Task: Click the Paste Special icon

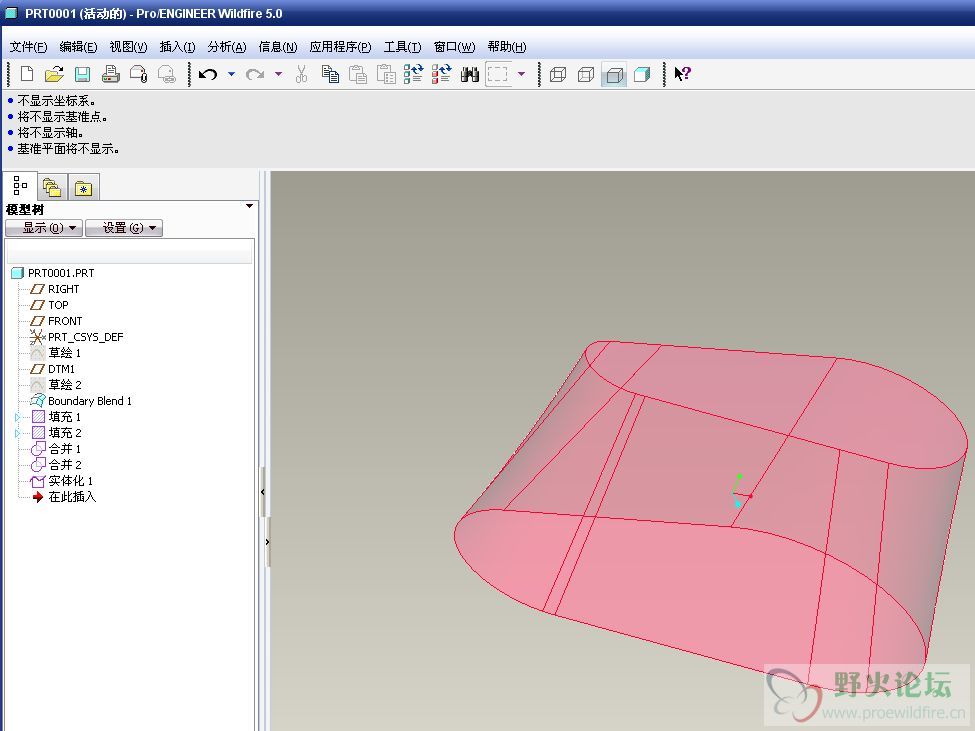Action: point(386,74)
